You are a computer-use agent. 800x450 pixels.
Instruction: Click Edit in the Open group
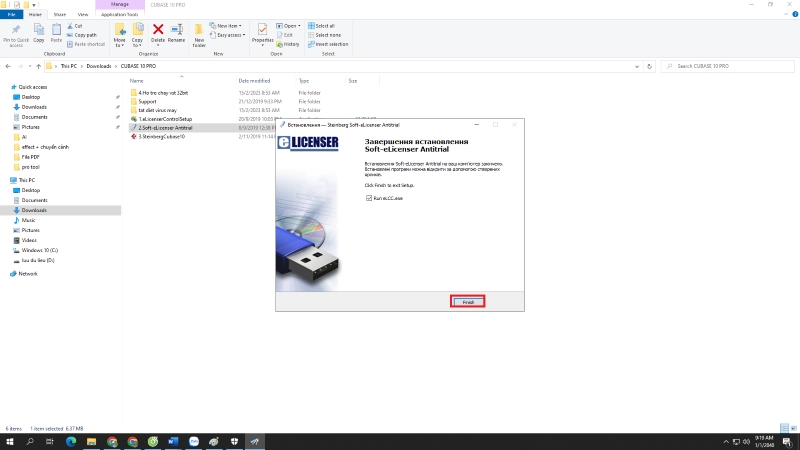coord(285,35)
